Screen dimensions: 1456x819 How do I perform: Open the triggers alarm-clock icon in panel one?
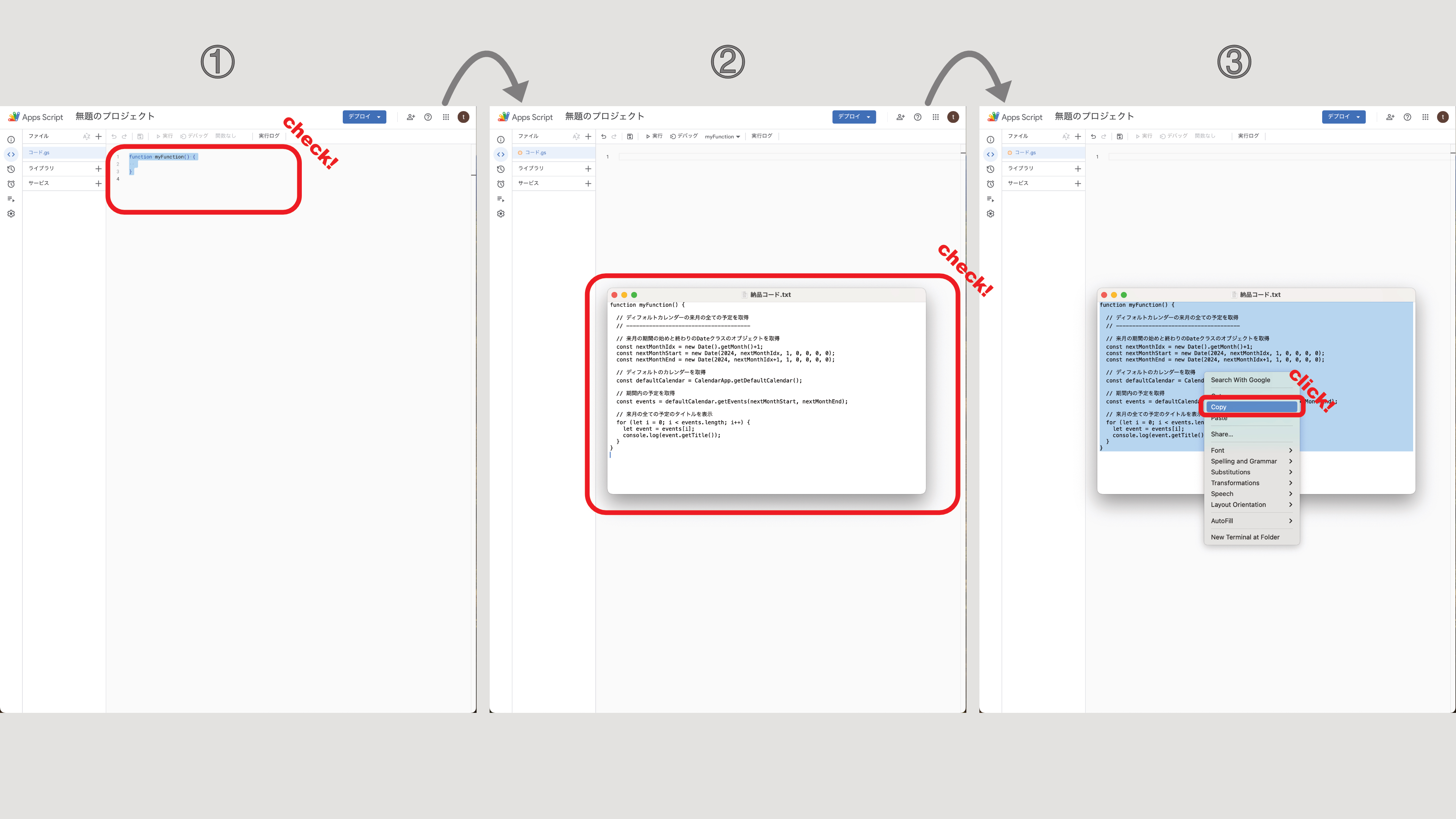(11, 184)
